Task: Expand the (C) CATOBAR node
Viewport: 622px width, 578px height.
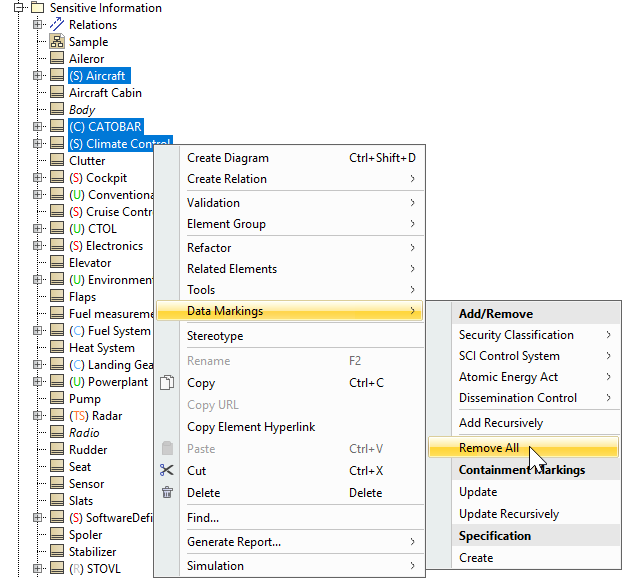Action: (x=37, y=127)
